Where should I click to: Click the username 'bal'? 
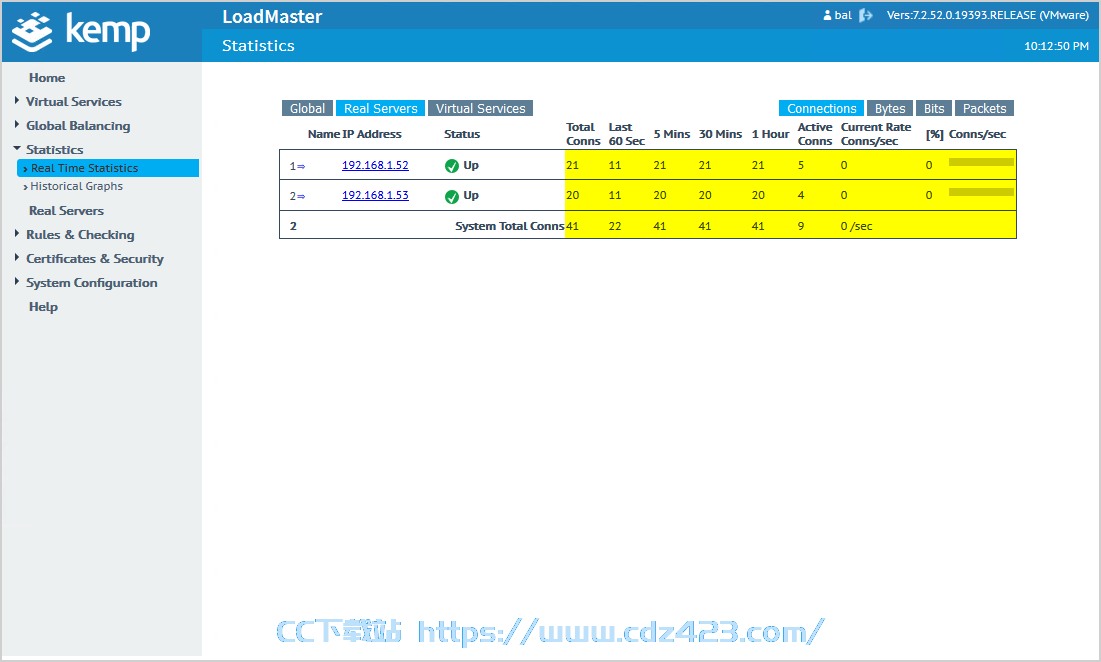843,15
